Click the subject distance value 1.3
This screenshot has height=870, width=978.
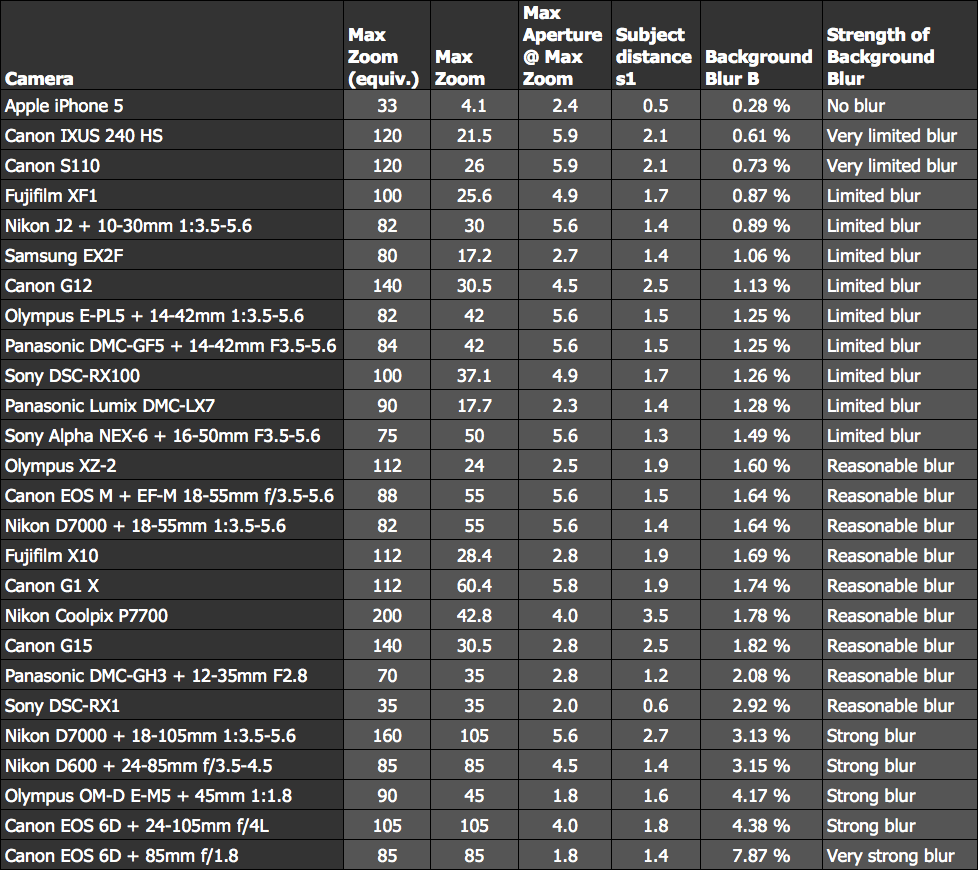tap(655, 435)
